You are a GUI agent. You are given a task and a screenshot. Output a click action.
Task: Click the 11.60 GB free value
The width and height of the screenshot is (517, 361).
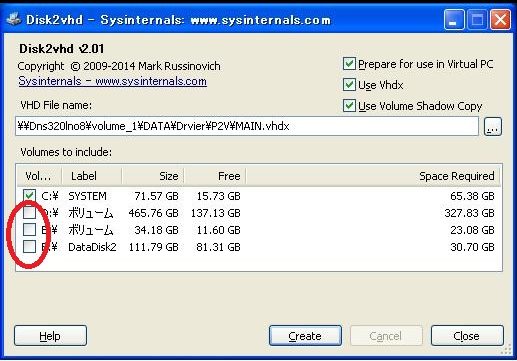click(219, 230)
